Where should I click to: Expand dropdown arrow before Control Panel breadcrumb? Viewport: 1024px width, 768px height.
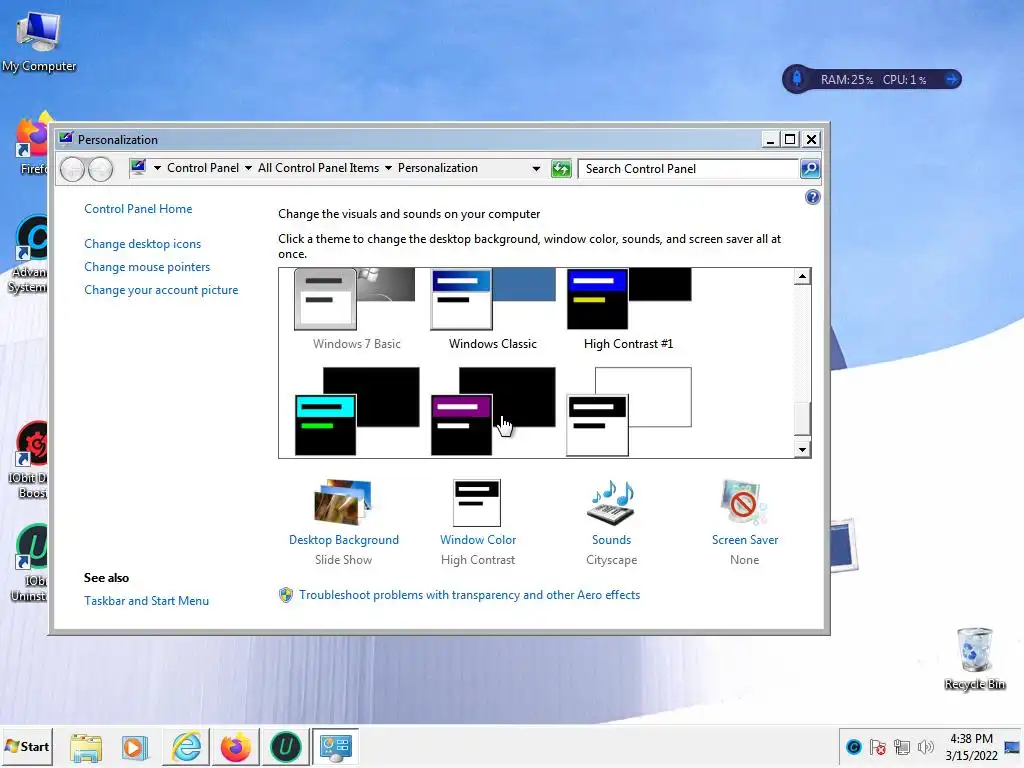click(x=157, y=168)
